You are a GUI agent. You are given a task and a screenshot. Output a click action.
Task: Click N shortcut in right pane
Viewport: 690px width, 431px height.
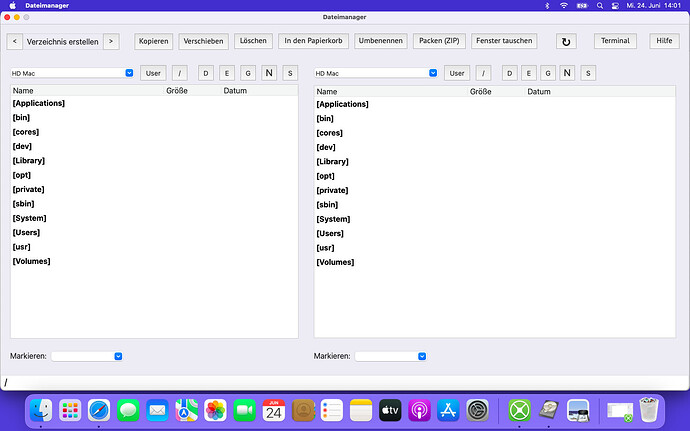(x=567, y=73)
